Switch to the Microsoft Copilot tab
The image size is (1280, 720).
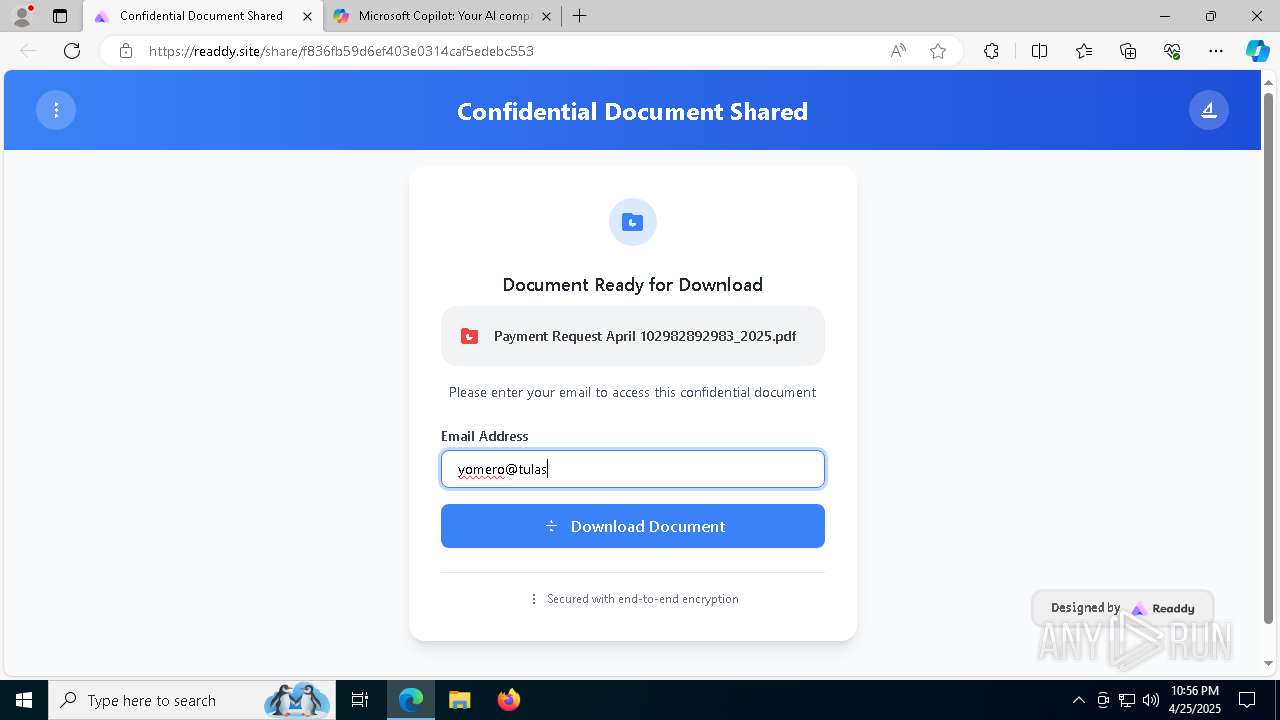pos(444,16)
